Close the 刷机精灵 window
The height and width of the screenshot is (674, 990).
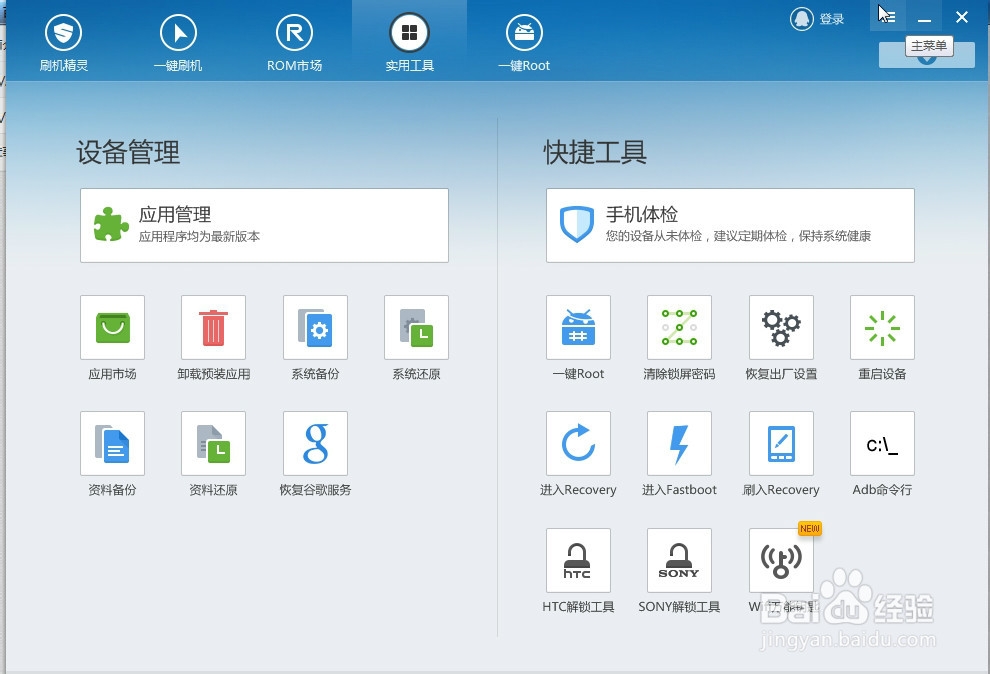962,17
